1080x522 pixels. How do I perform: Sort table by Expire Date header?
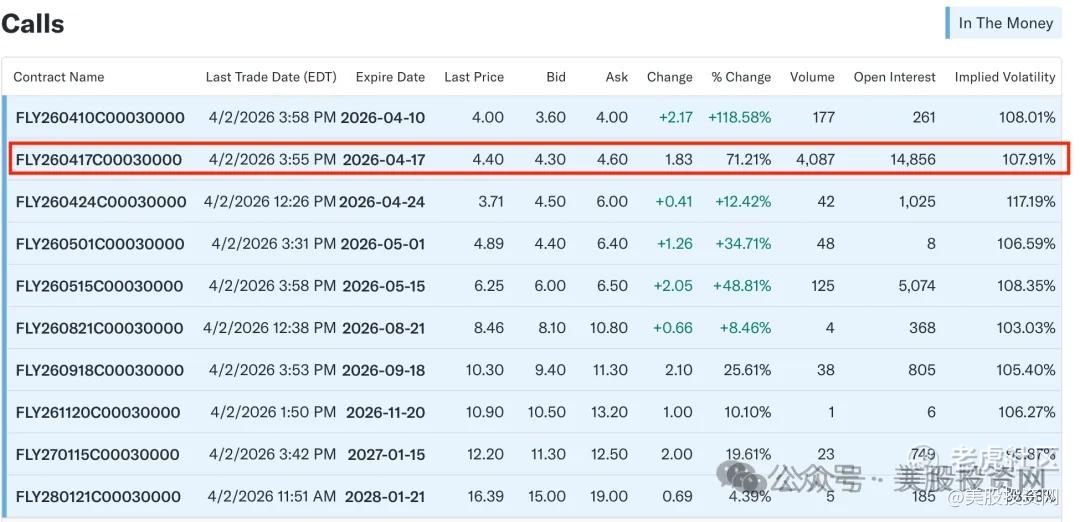(x=390, y=77)
